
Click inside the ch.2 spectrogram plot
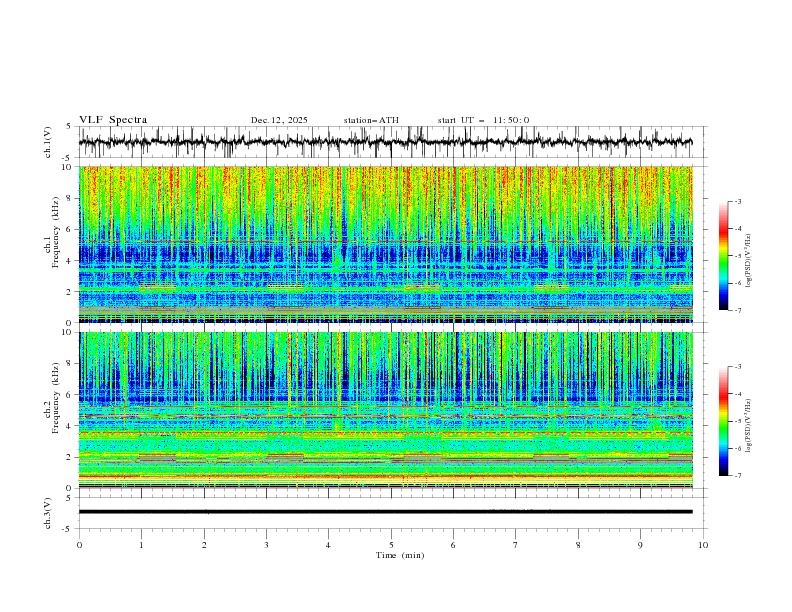(386, 410)
